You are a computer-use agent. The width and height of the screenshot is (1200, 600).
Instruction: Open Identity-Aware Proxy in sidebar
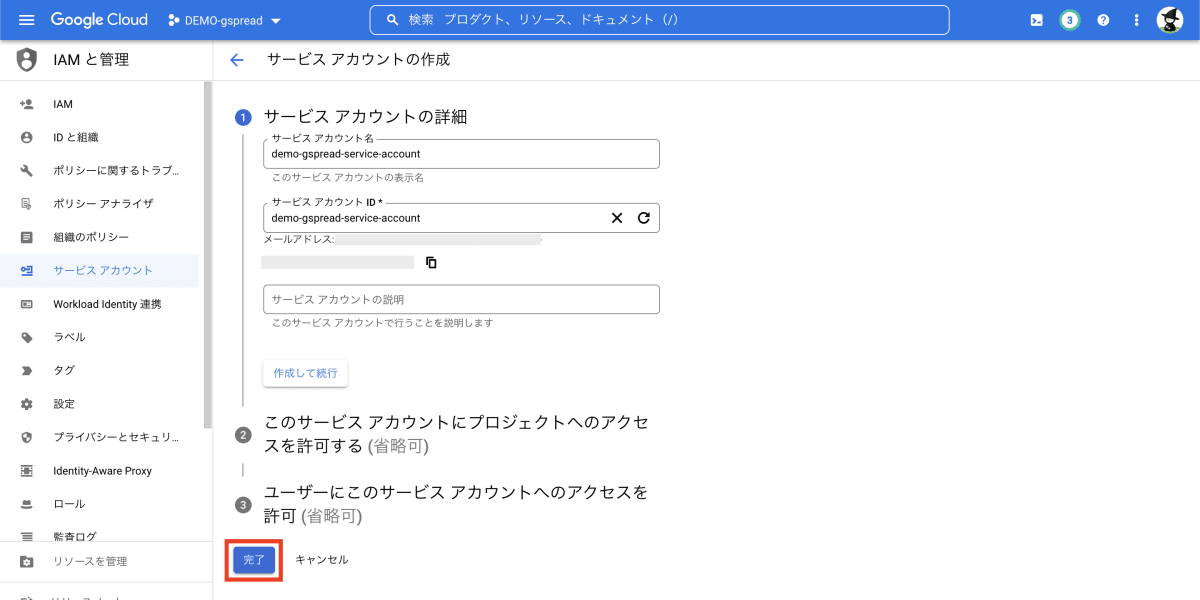pyautogui.click(x=102, y=470)
